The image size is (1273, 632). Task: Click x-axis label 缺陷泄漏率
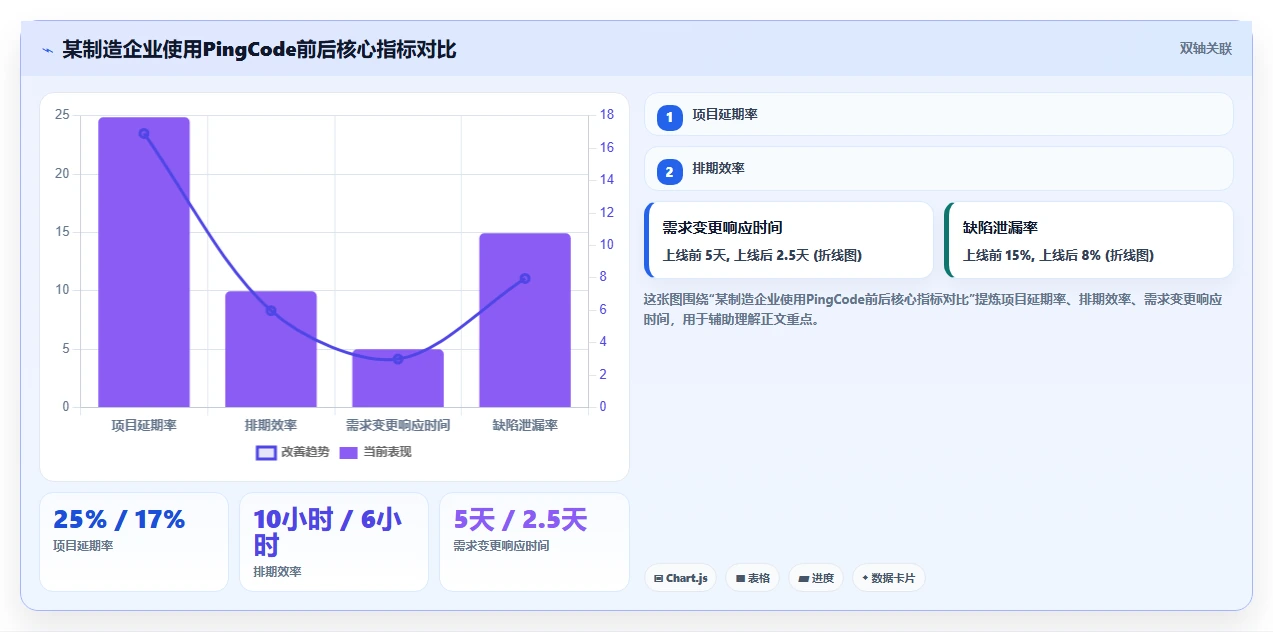coord(525,425)
